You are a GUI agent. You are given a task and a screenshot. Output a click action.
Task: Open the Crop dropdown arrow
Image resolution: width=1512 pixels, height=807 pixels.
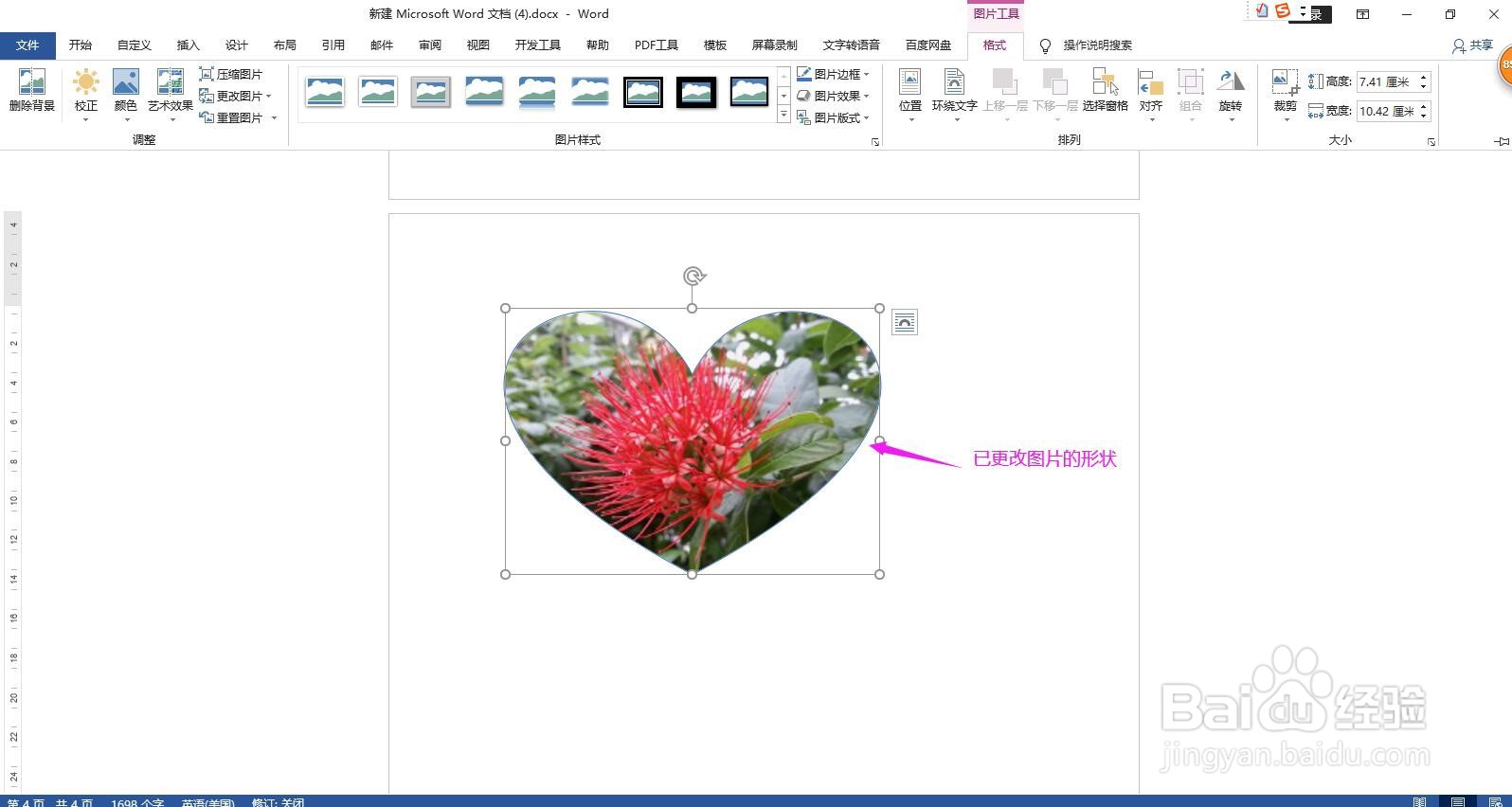[1286, 119]
